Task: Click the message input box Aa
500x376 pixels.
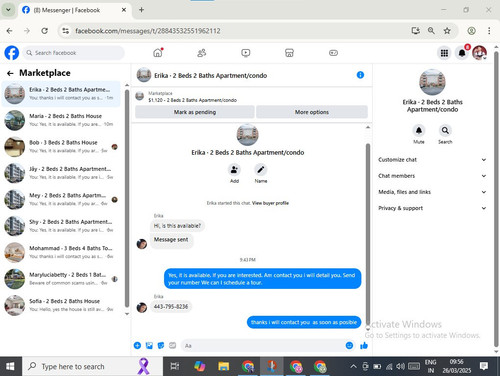Action: click(263, 345)
